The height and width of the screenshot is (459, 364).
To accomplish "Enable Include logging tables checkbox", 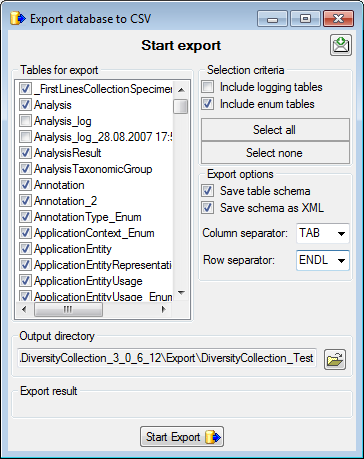I will [x=208, y=87].
